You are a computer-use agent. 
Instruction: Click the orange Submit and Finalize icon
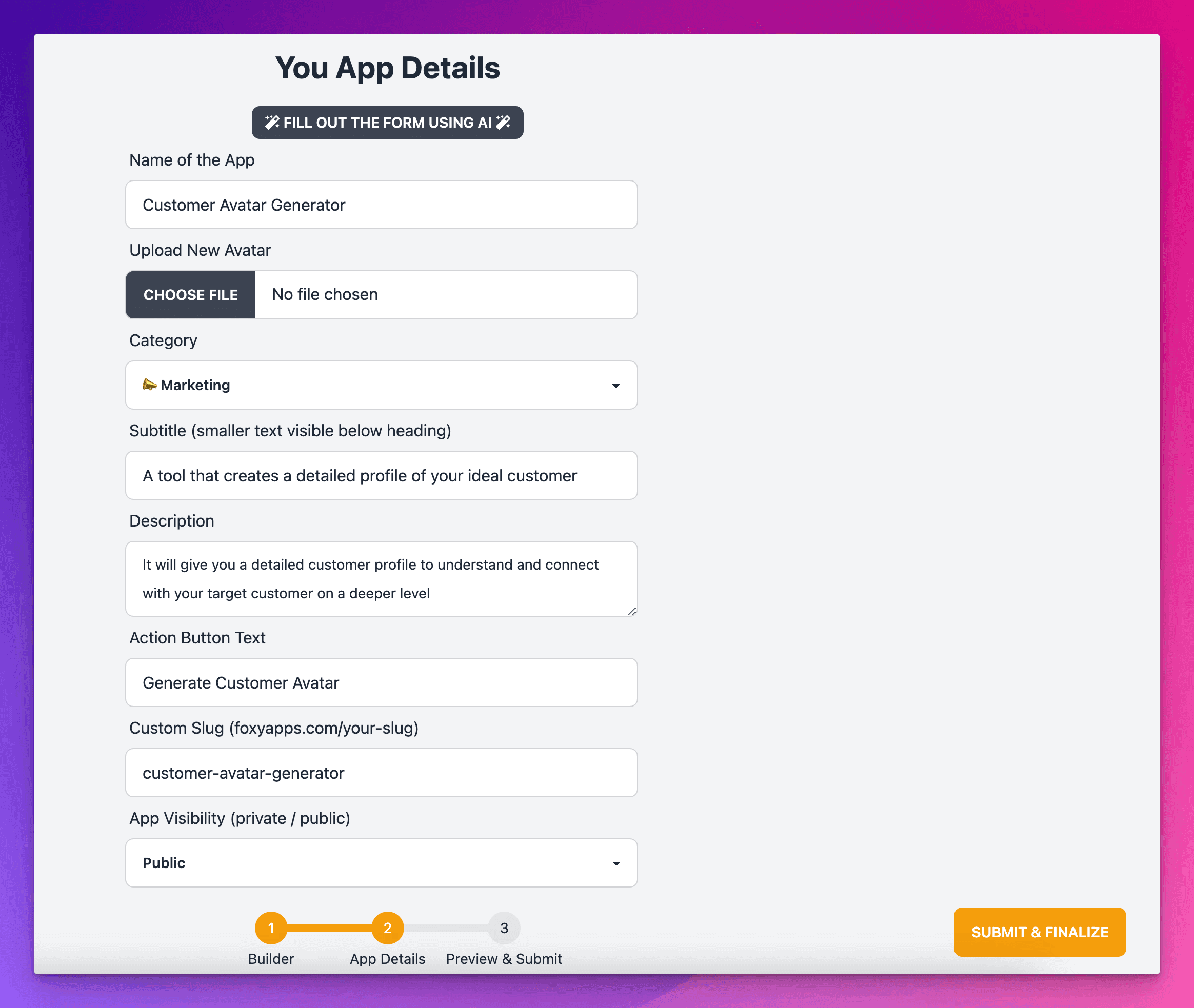tap(1040, 932)
